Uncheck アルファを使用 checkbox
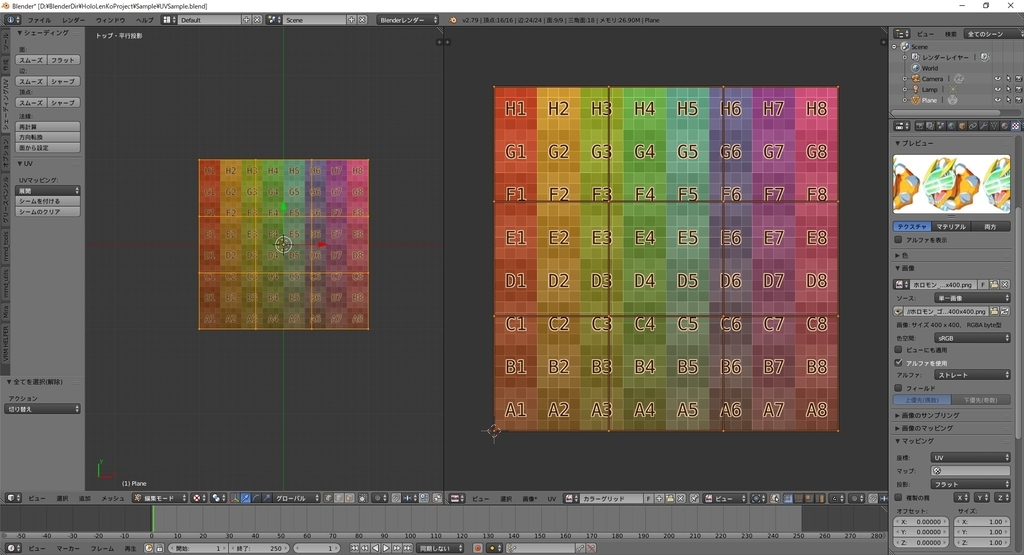The width and height of the screenshot is (1024, 555). coord(899,362)
